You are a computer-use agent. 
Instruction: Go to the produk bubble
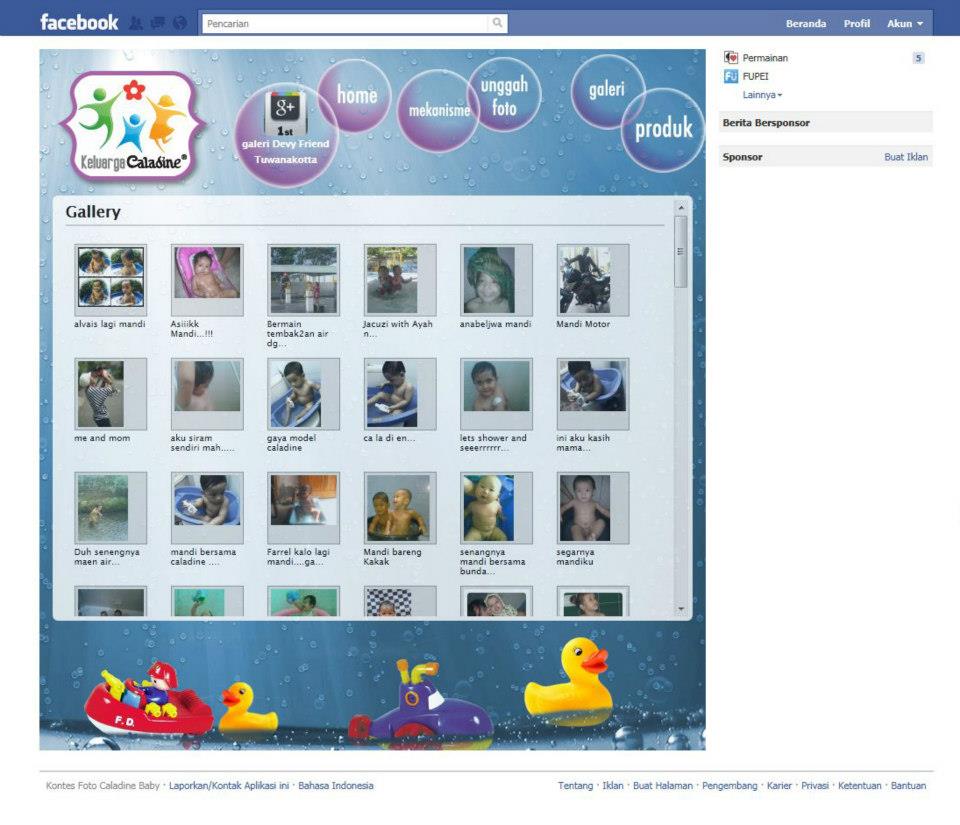point(664,130)
